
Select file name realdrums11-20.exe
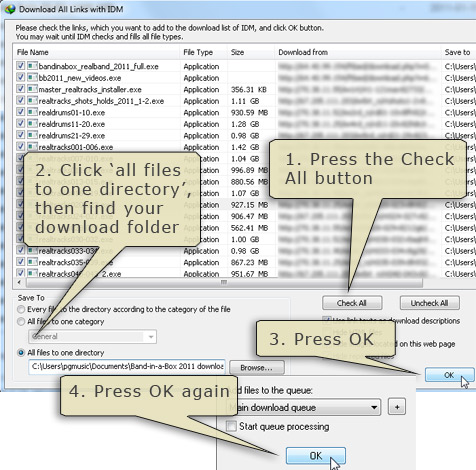coord(72,124)
